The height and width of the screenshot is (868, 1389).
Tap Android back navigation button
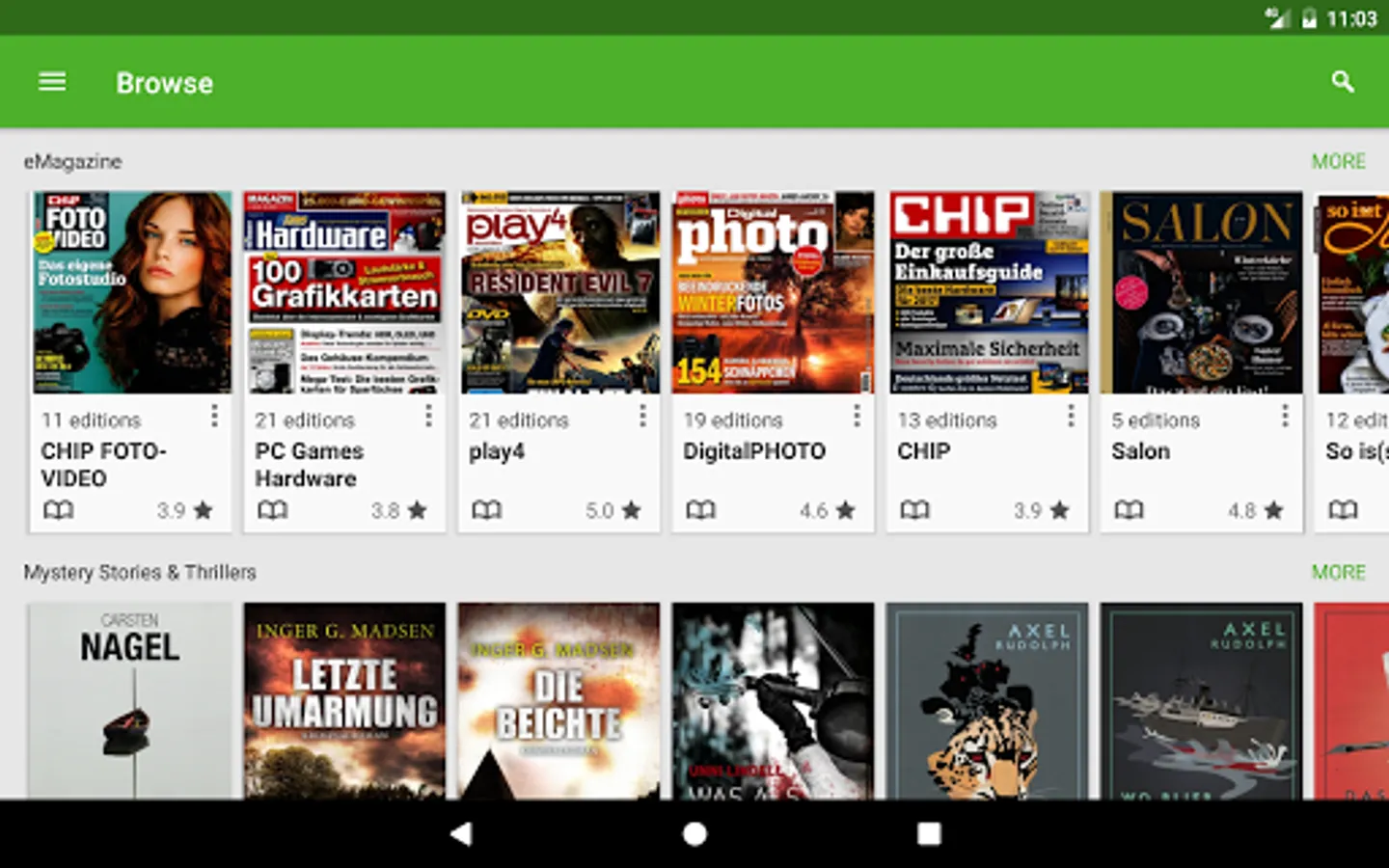point(461,833)
